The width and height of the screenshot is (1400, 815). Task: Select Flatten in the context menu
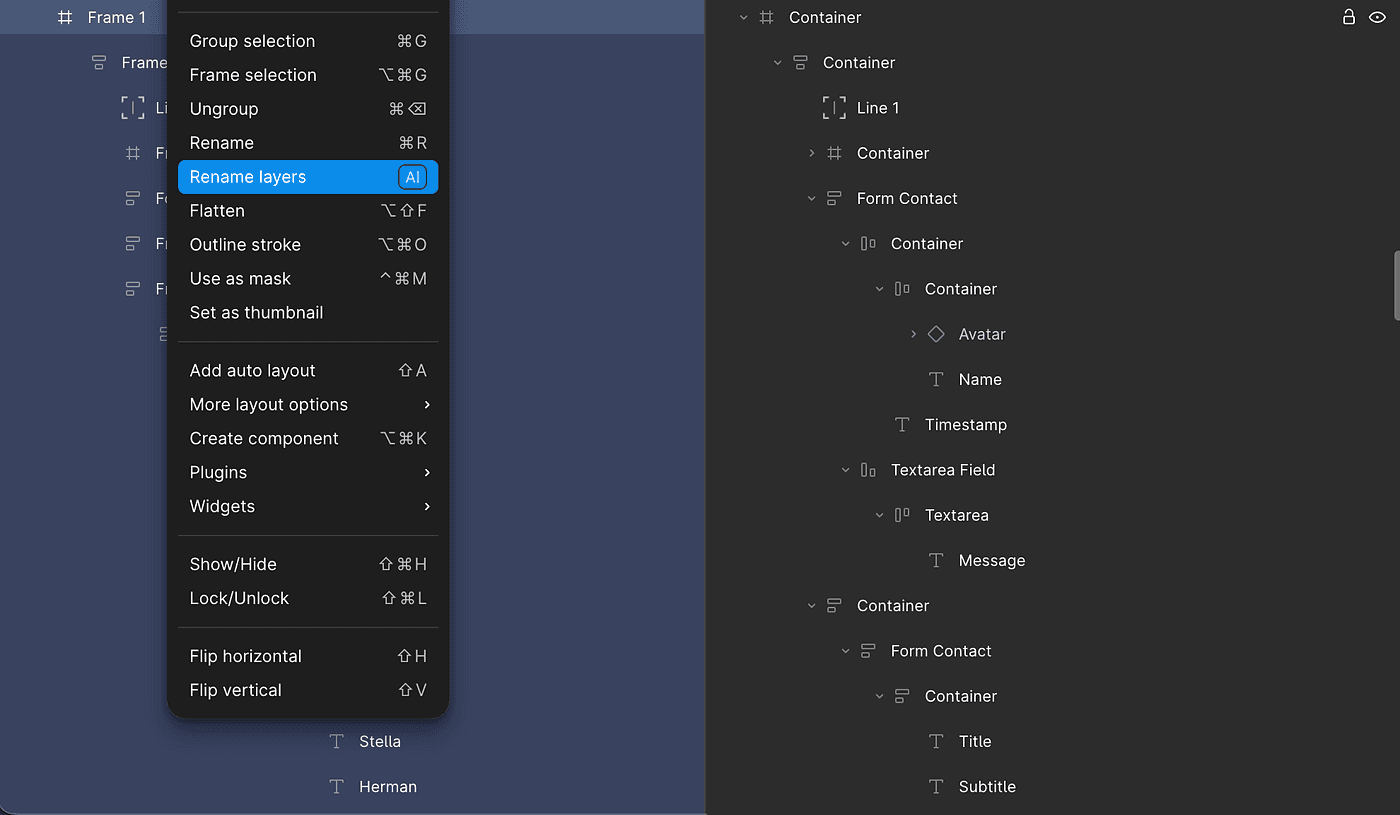(308, 211)
